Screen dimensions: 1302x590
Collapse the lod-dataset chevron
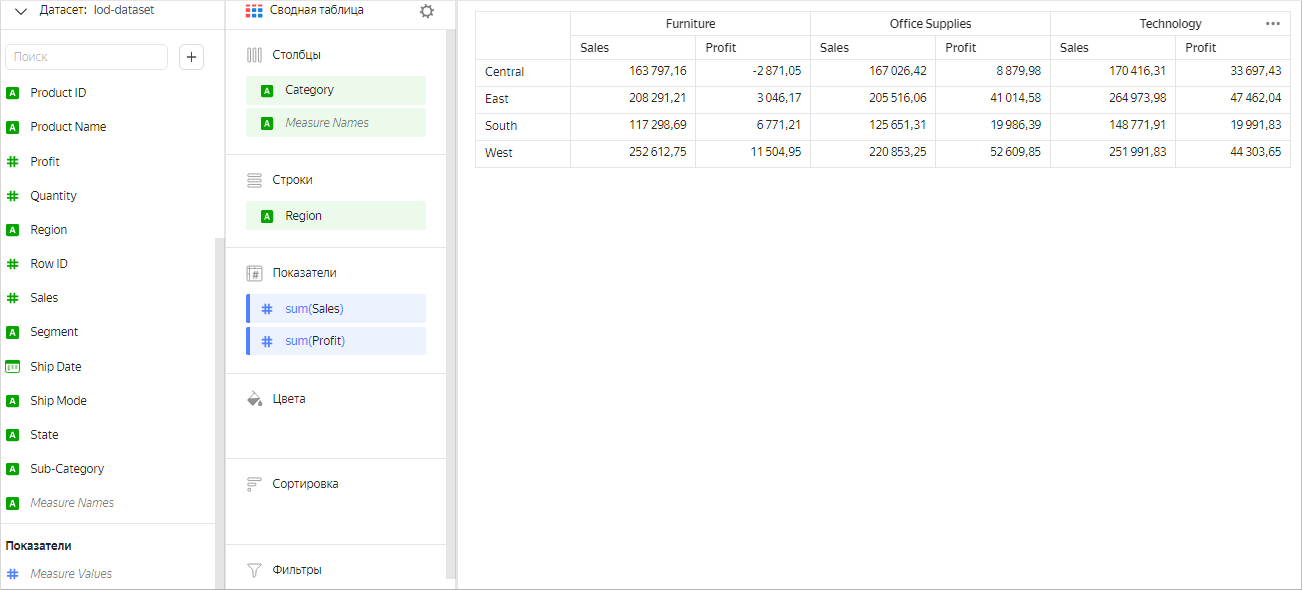click(x=20, y=10)
